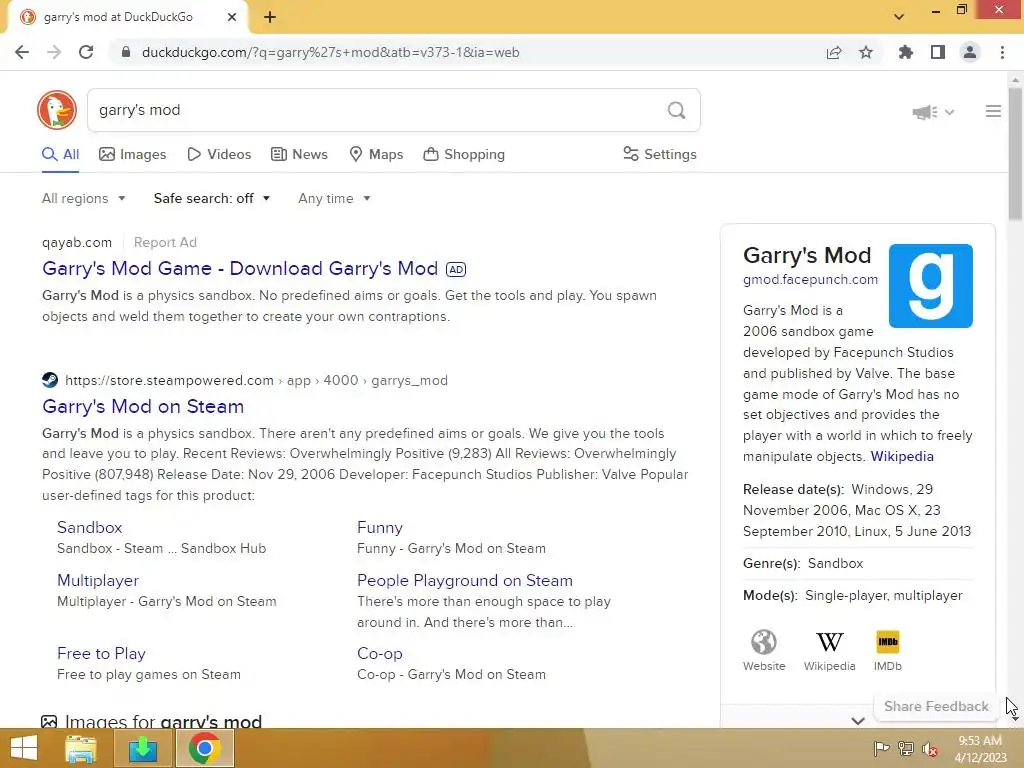Click the Images for garry's mod heading
1024x768 pixels.
click(163, 721)
